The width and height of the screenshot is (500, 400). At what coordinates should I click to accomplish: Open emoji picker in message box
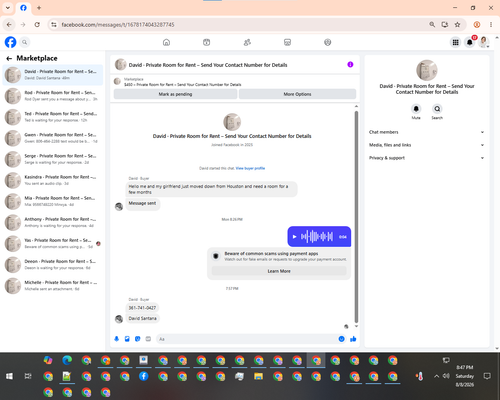tap(341, 339)
